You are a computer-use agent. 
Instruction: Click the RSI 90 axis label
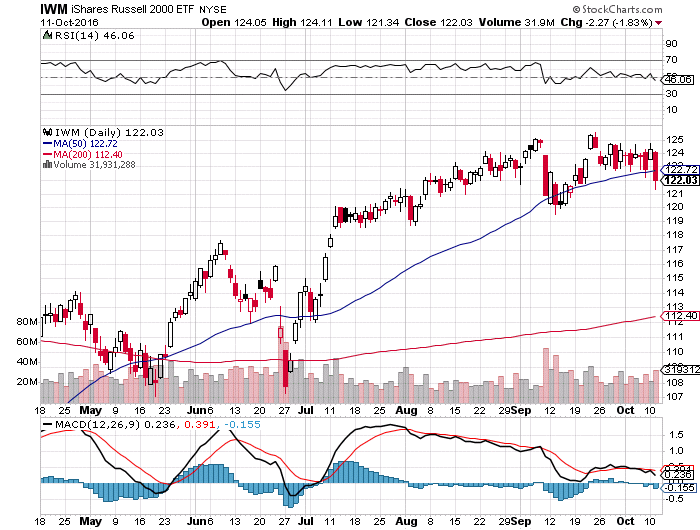[672, 44]
